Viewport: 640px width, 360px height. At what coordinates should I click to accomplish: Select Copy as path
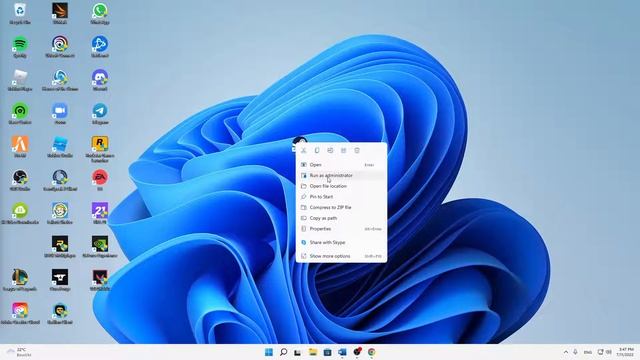point(341,218)
